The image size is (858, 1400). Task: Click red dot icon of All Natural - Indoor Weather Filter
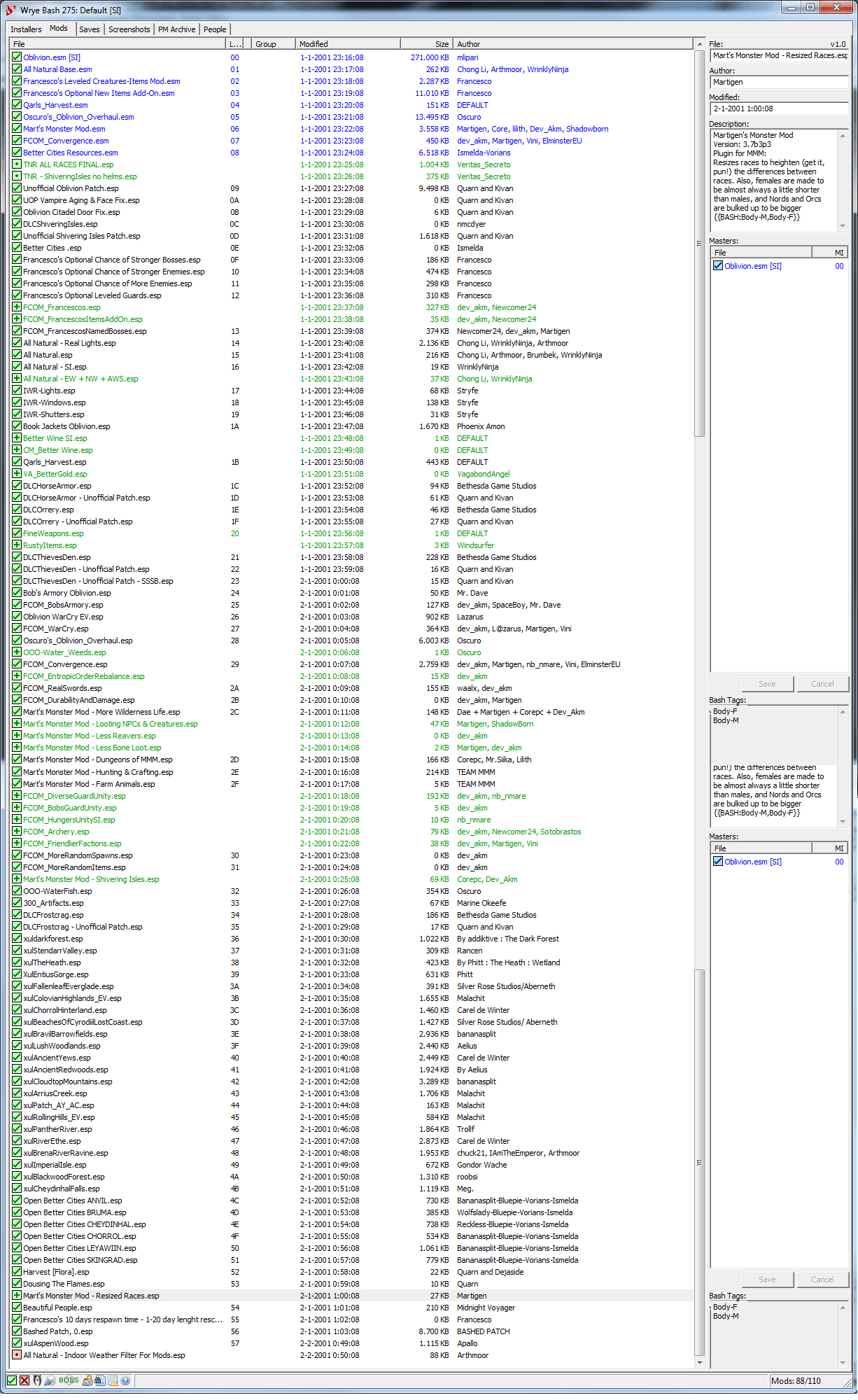pos(17,1355)
